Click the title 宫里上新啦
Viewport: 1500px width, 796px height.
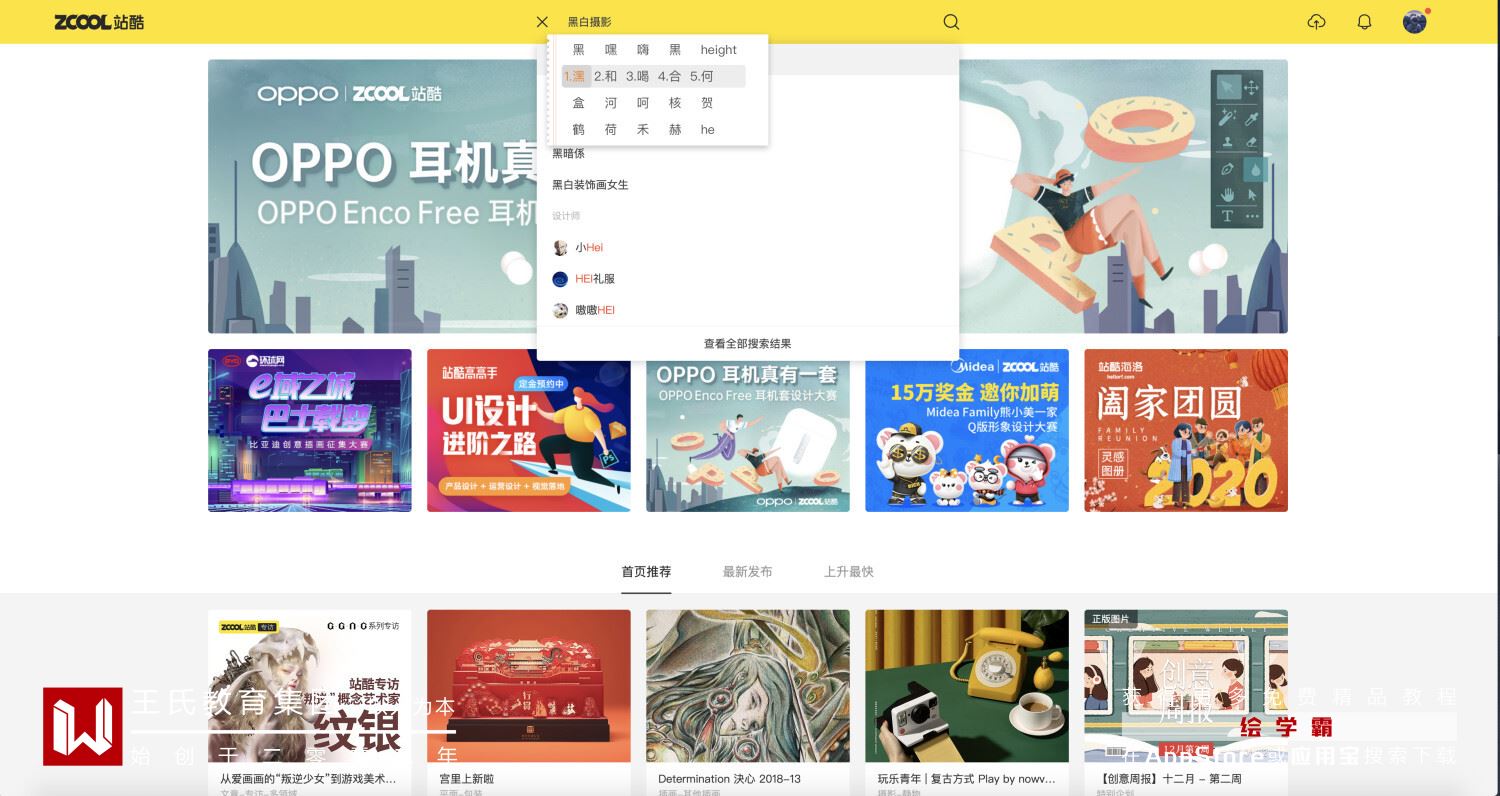466,779
